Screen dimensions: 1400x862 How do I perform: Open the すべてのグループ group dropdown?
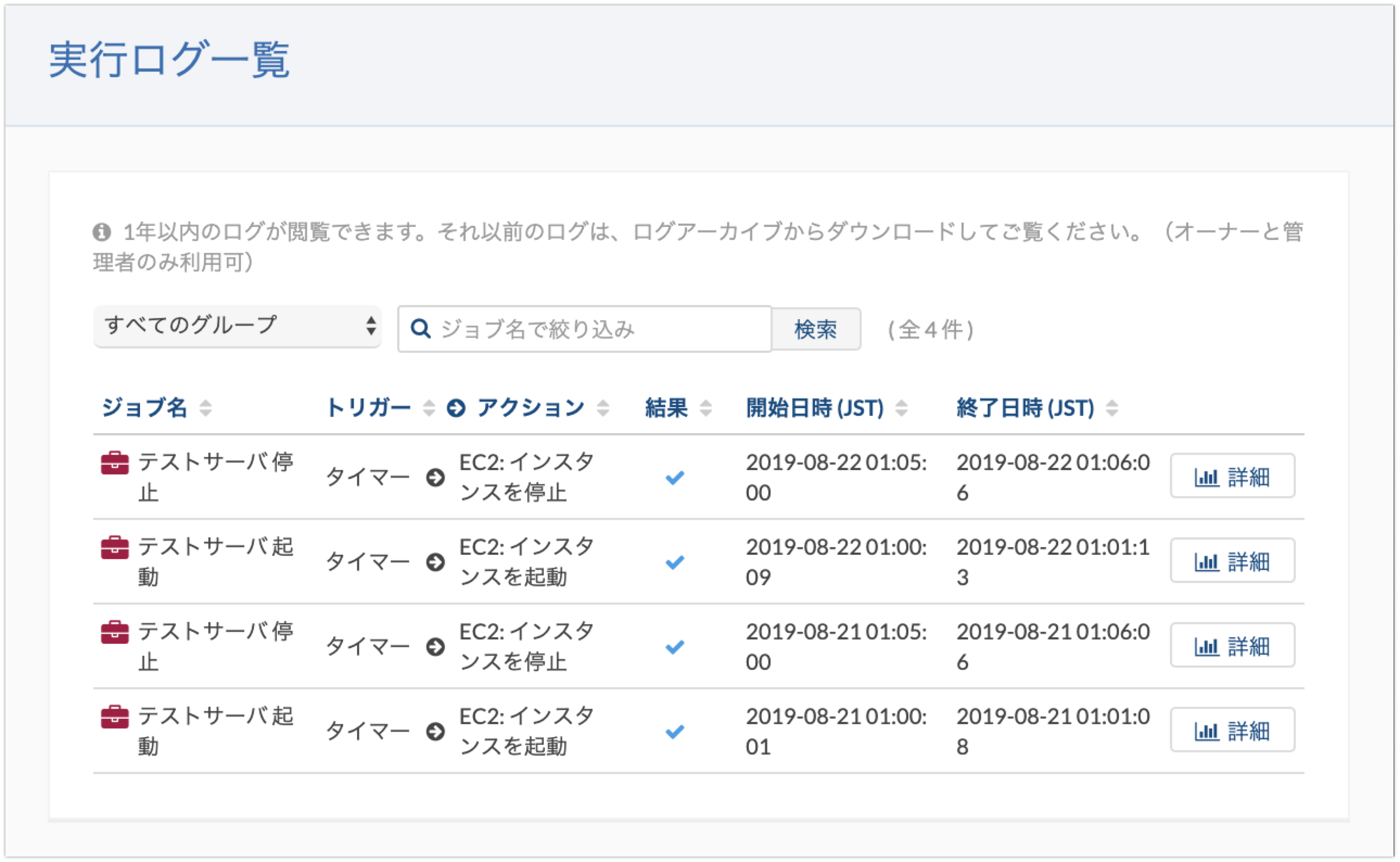[237, 326]
